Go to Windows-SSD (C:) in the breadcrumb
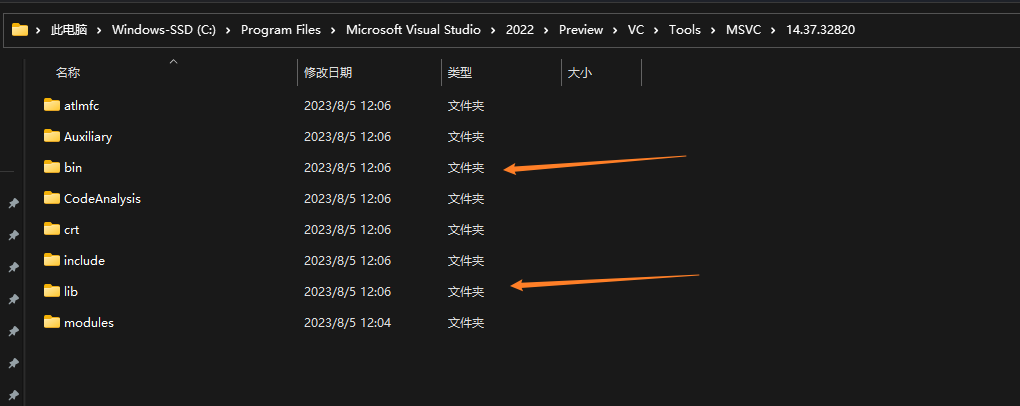The image size is (1020, 406). 164,30
